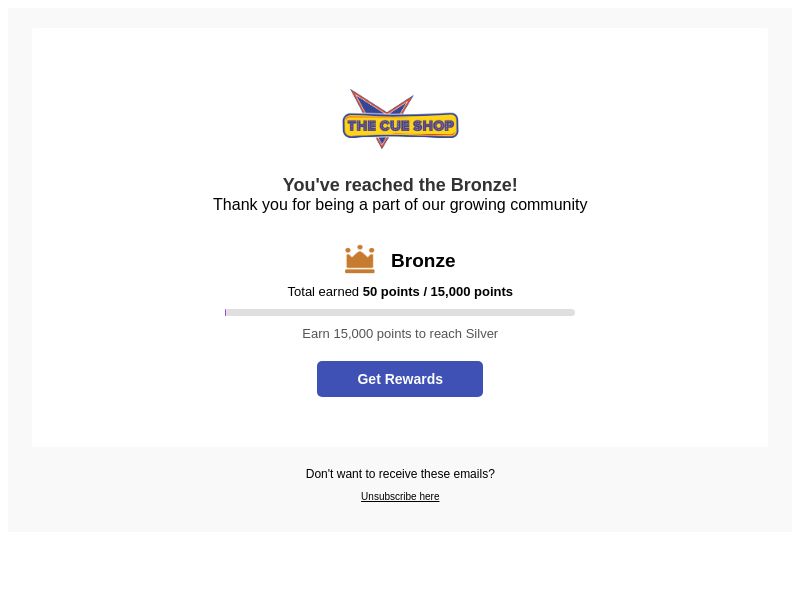Click the word Silver in the tier hint

point(482,334)
